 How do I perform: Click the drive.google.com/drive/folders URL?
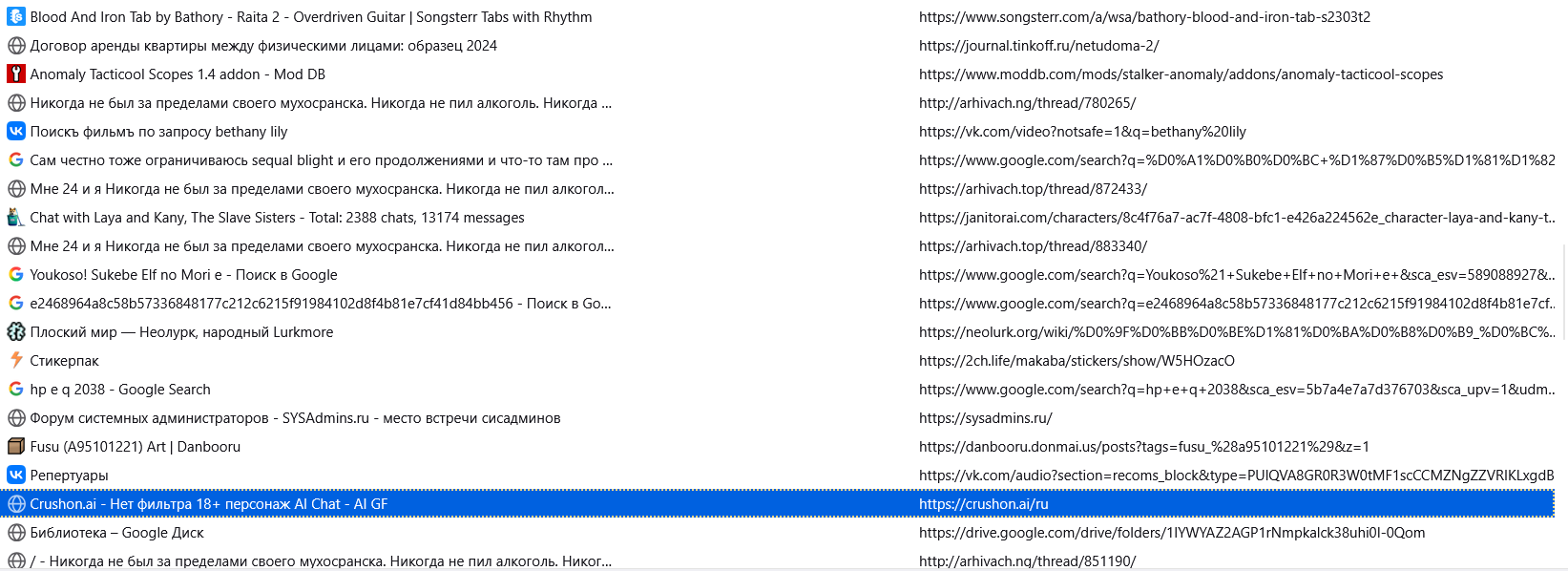[1172, 533]
